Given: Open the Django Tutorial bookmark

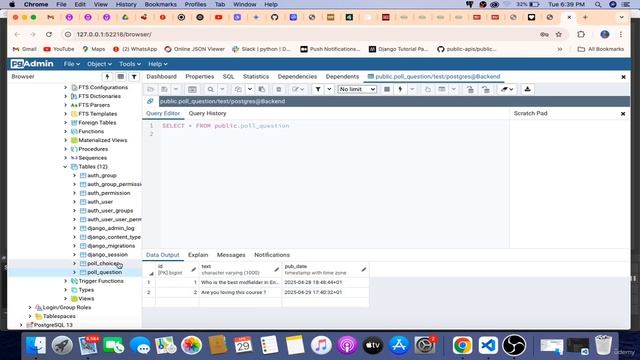Looking at the screenshot, I should point(399,49).
